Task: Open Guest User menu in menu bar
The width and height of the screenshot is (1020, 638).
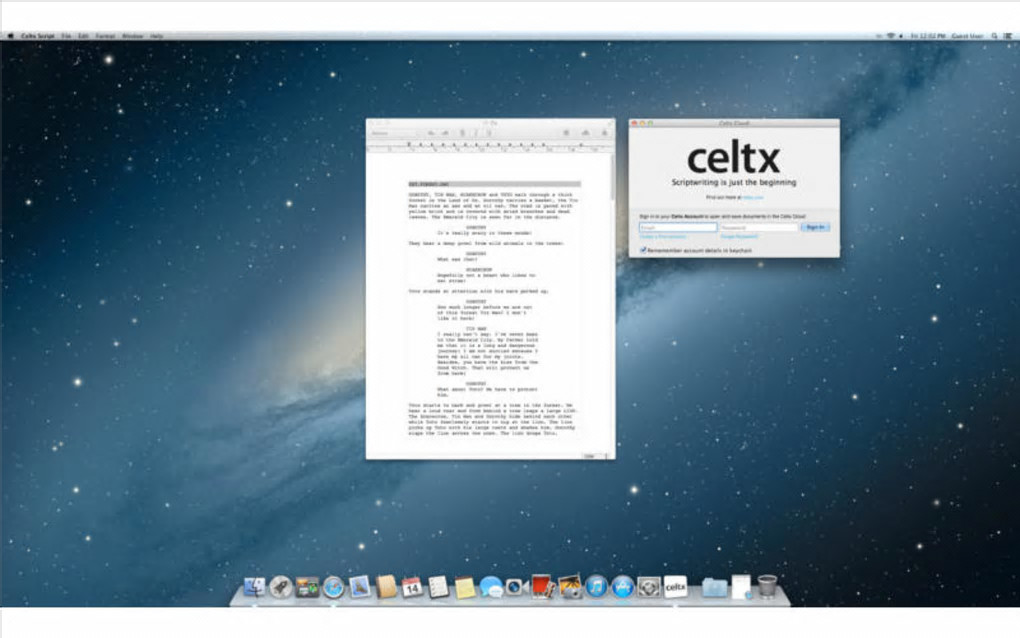Action: tap(967, 36)
